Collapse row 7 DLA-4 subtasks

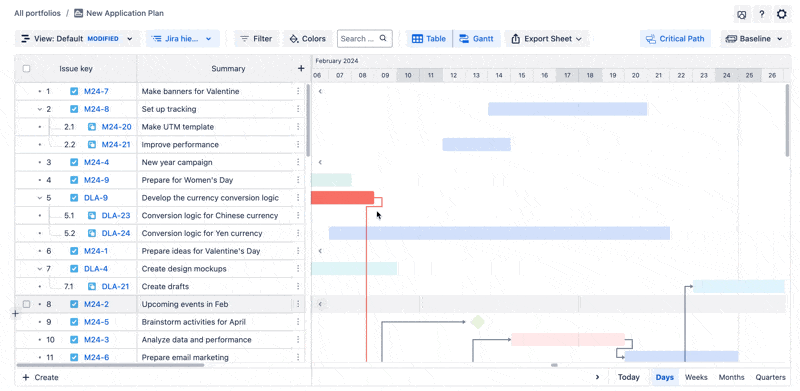pyautogui.click(x=39, y=268)
